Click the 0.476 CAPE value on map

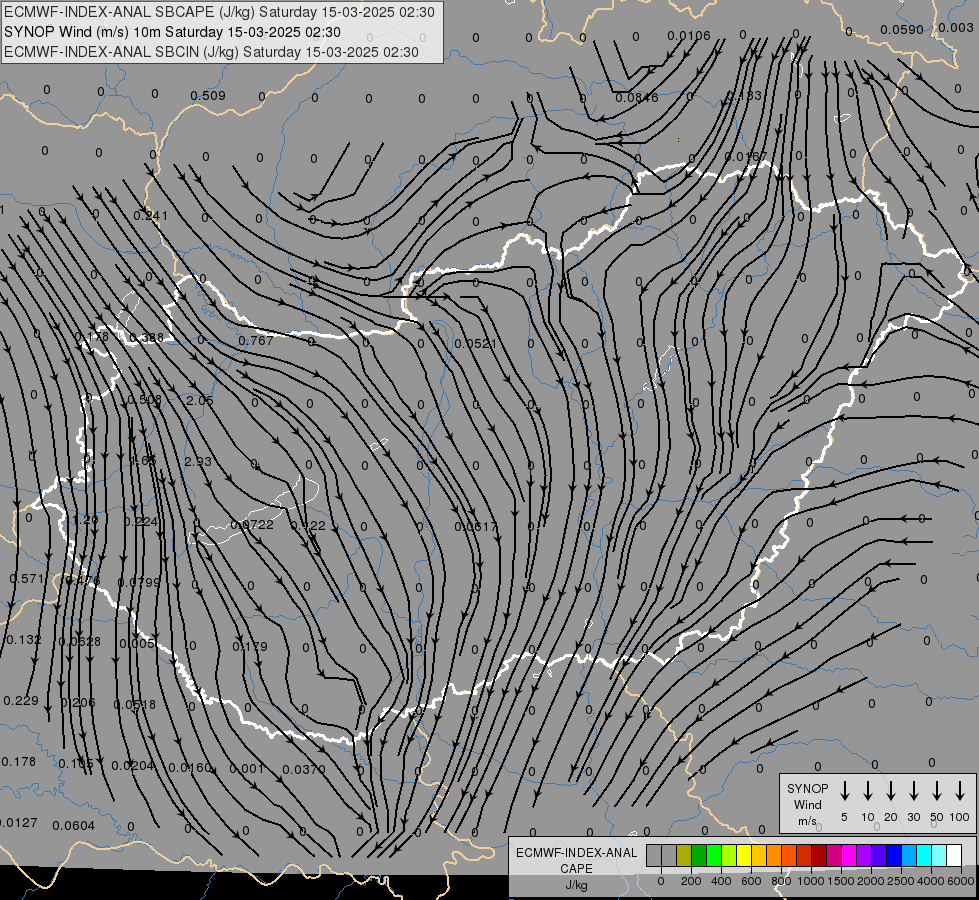(83, 581)
